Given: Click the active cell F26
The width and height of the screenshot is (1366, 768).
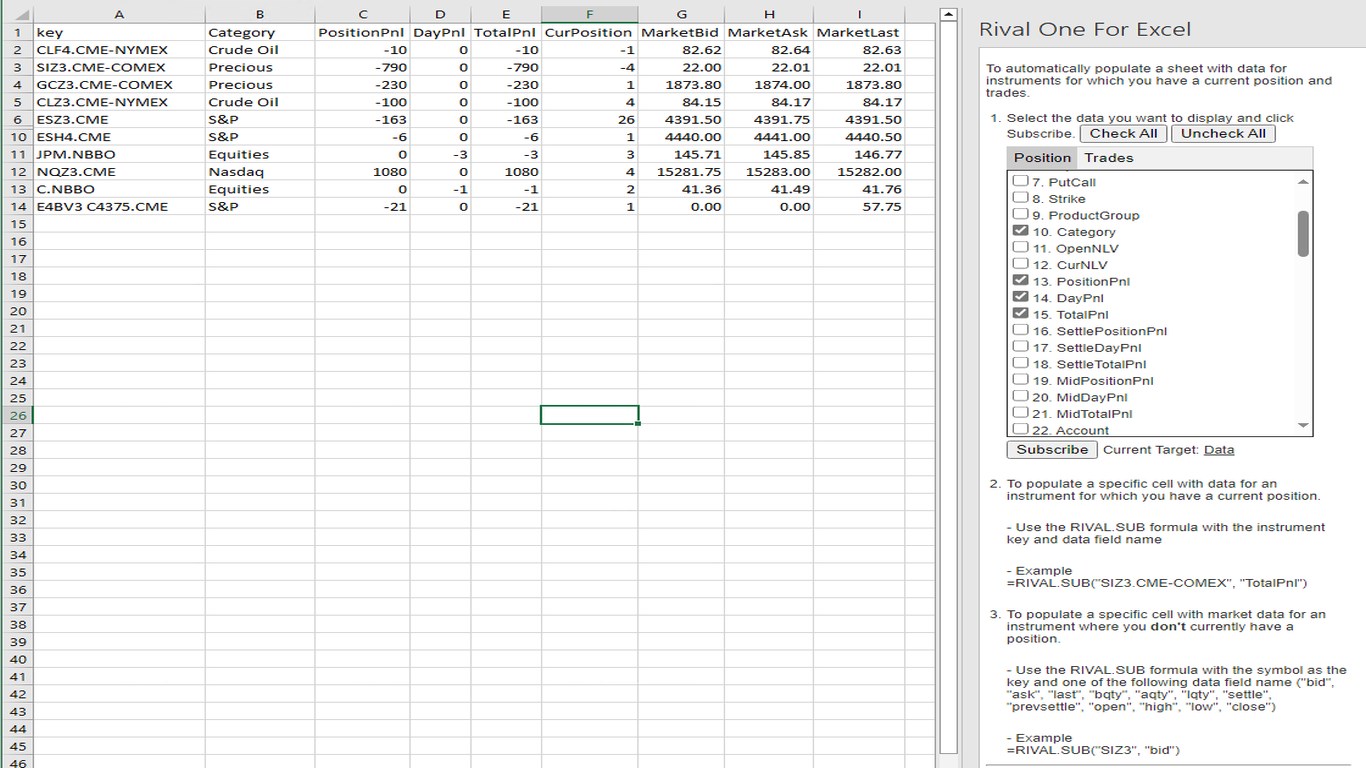Looking at the screenshot, I should (589, 415).
